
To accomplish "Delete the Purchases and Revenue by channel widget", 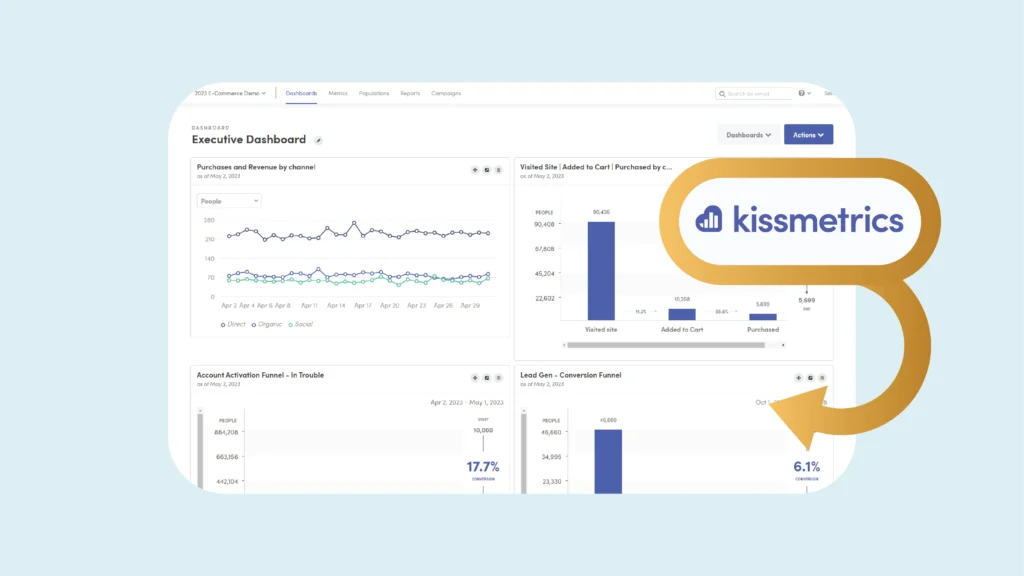I will point(498,170).
